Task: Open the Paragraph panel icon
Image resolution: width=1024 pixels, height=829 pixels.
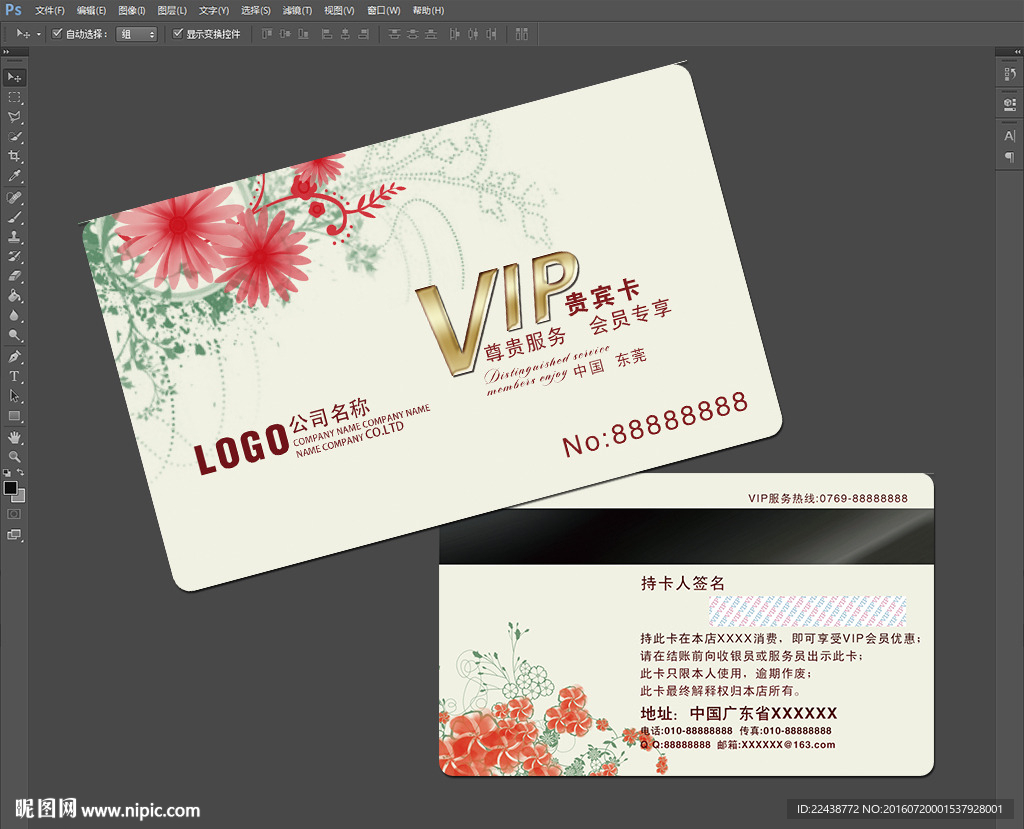Action: click(1010, 157)
